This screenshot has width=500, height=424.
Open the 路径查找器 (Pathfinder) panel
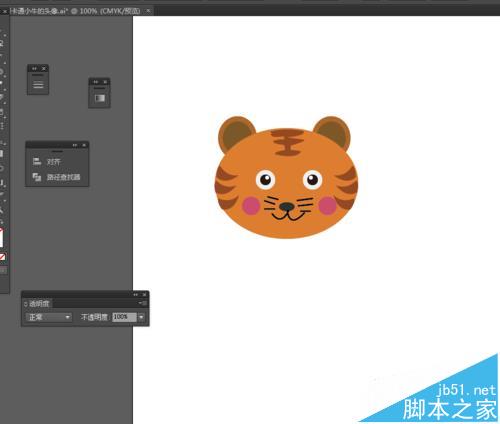pos(56,177)
